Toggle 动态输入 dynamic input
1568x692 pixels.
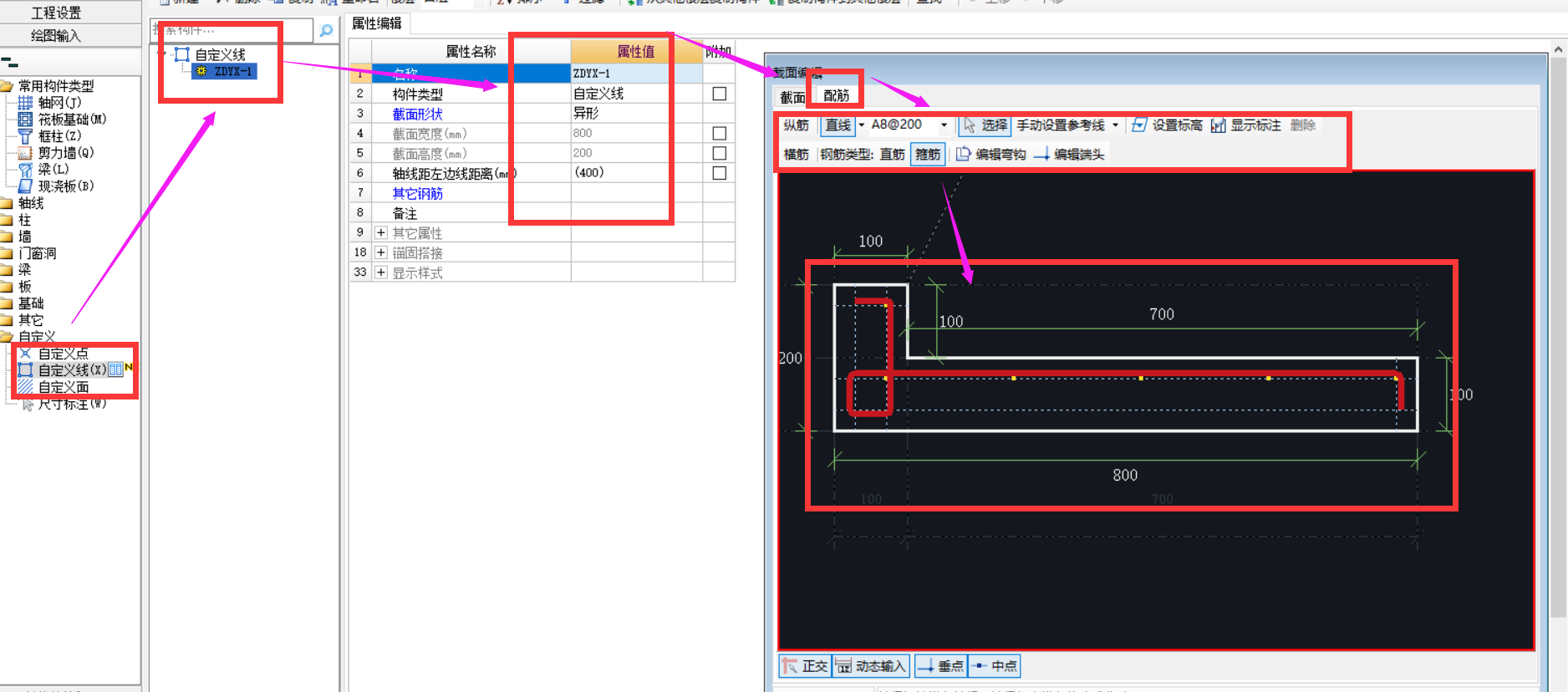click(x=870, y=666)
